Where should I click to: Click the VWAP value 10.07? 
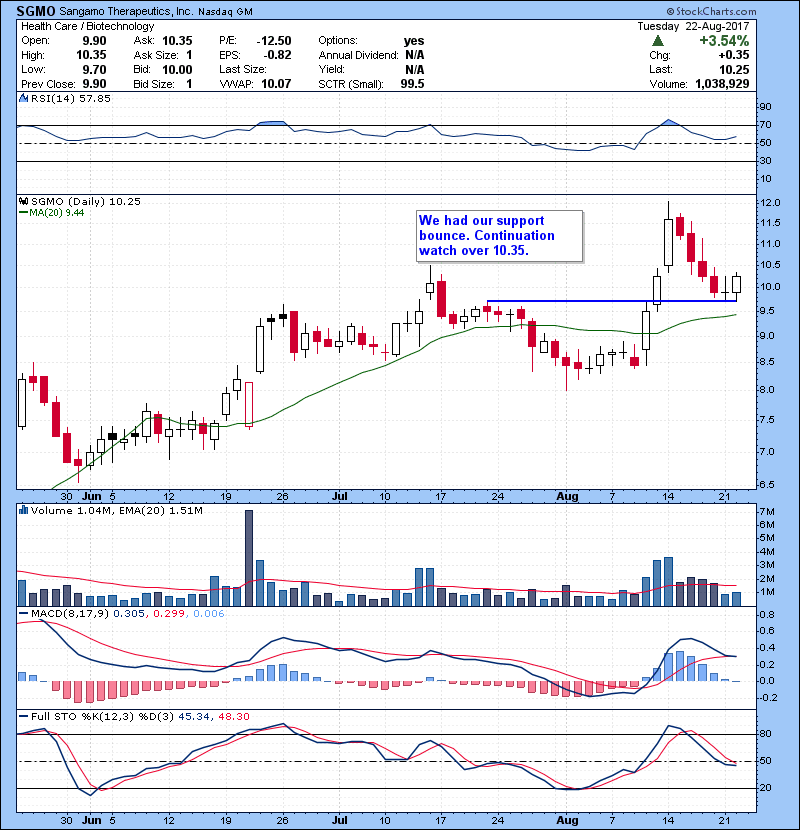(x=276, y=84)
